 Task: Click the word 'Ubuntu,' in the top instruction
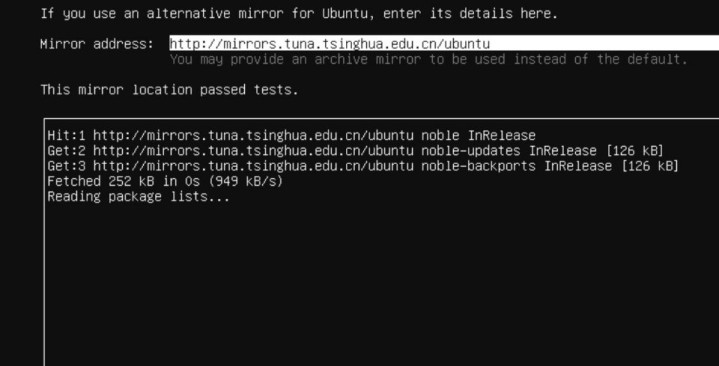point(348,13)
